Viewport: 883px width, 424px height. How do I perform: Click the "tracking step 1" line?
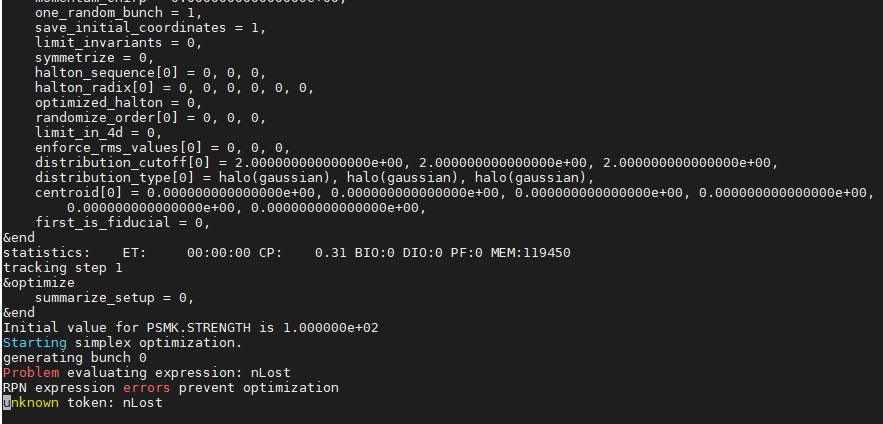(x=63, y=267)
